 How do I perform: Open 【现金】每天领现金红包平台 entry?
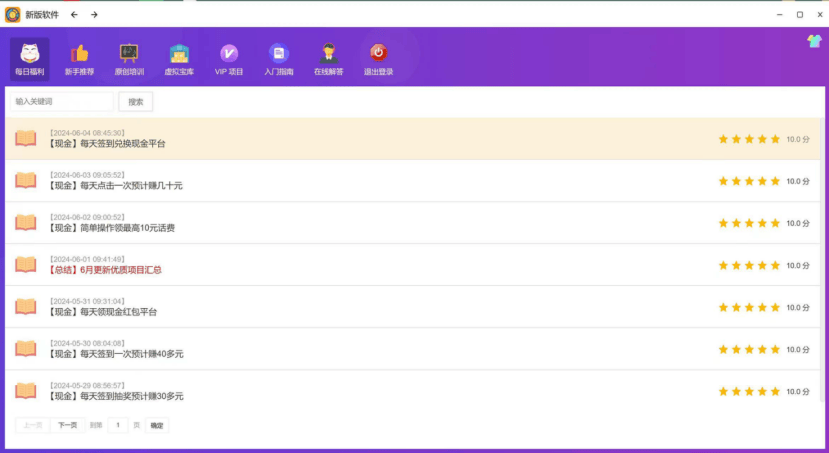pos(412,307)
